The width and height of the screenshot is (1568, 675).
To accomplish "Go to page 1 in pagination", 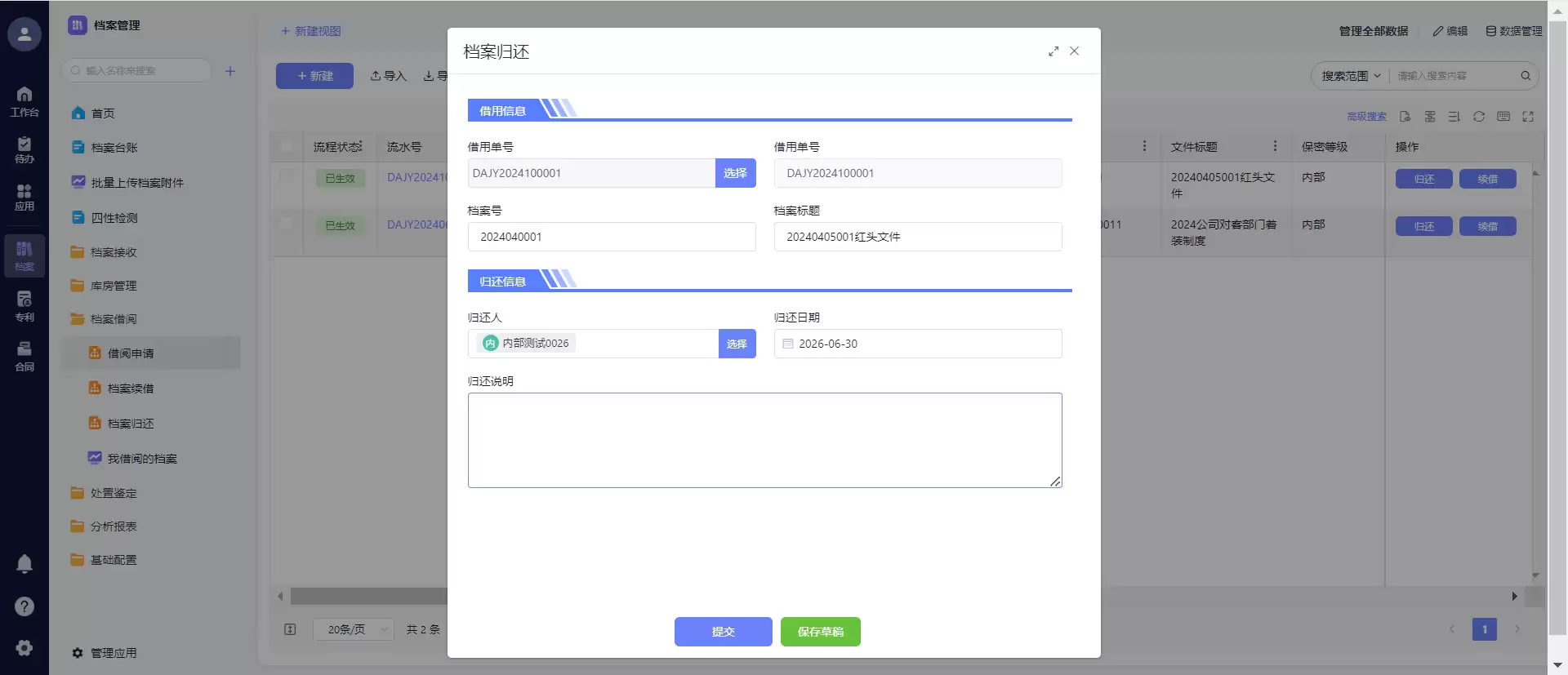I will (1485, 629).
